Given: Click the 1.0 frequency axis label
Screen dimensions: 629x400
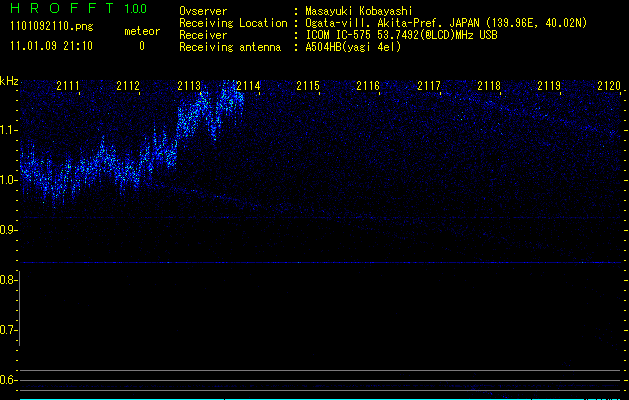Looking at the screenshot, I should click(8, 180).
